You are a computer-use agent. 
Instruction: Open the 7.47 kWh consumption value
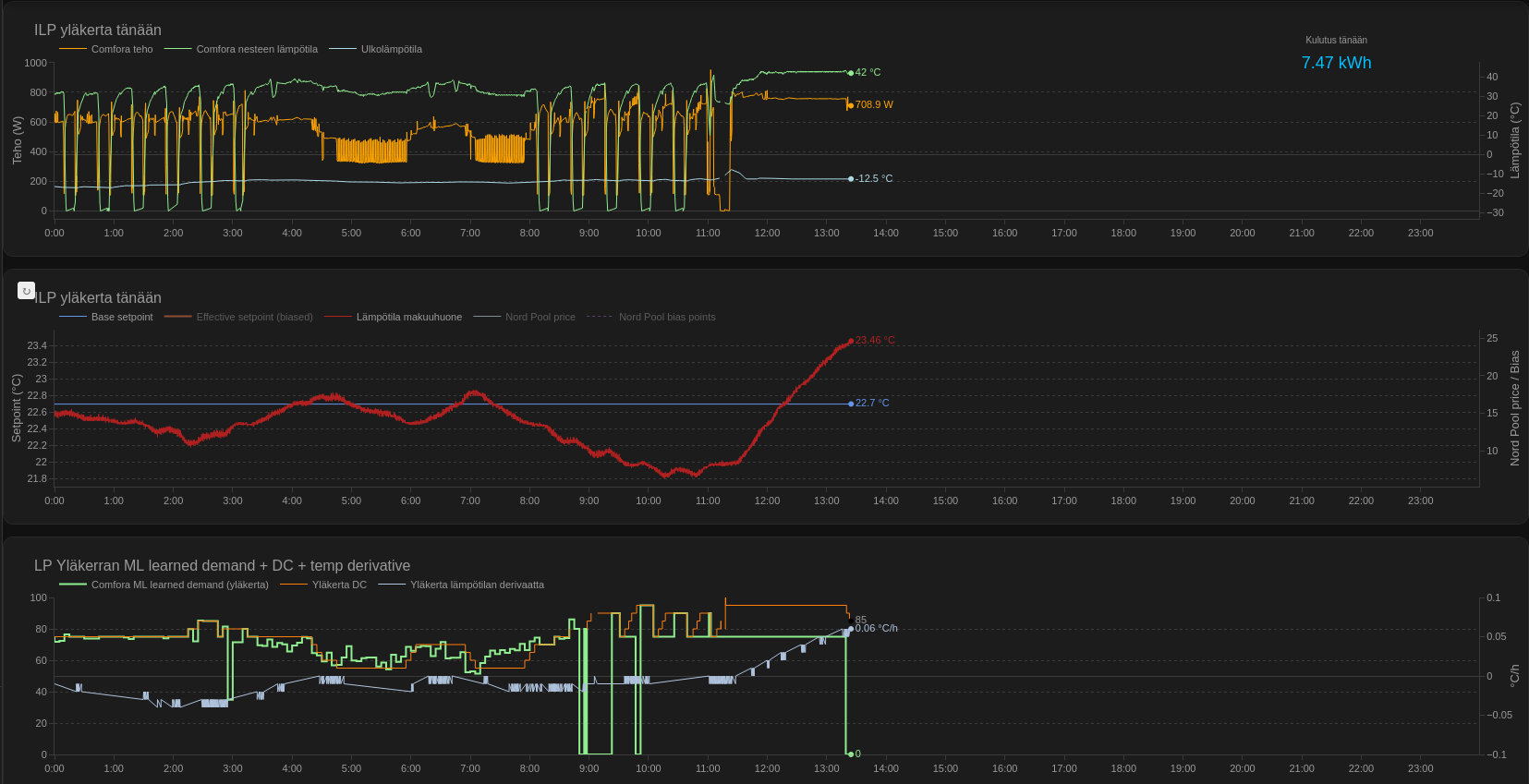click(x=1336, y=63)
